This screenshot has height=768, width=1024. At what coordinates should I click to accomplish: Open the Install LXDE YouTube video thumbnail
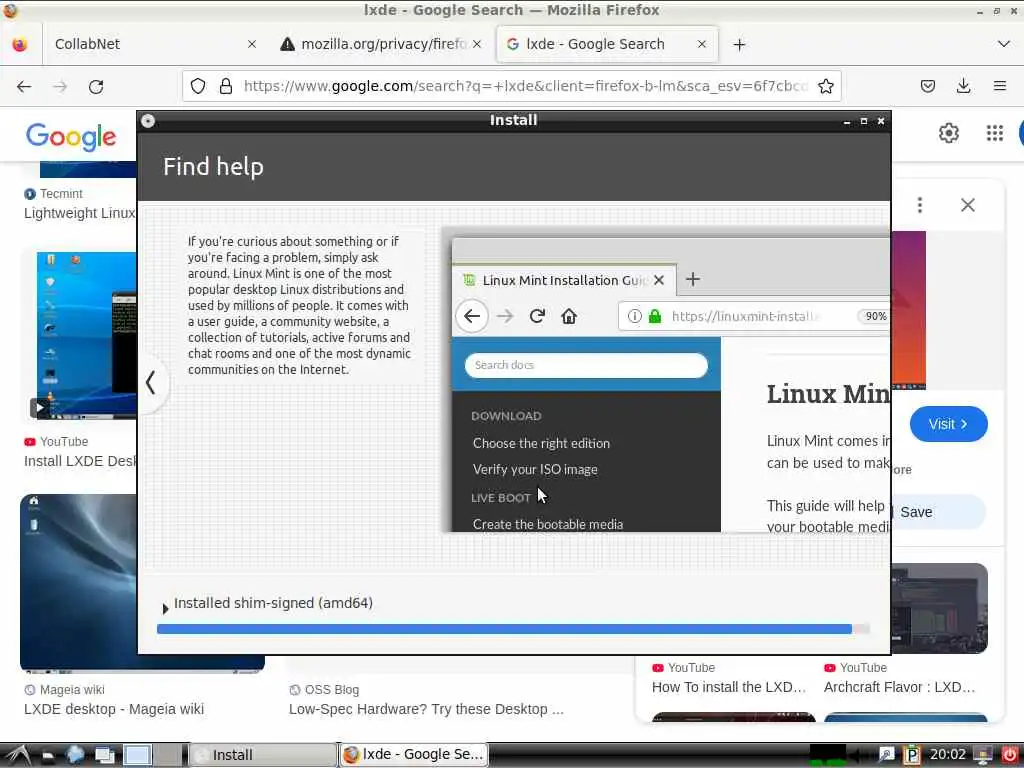click(86, 336)
